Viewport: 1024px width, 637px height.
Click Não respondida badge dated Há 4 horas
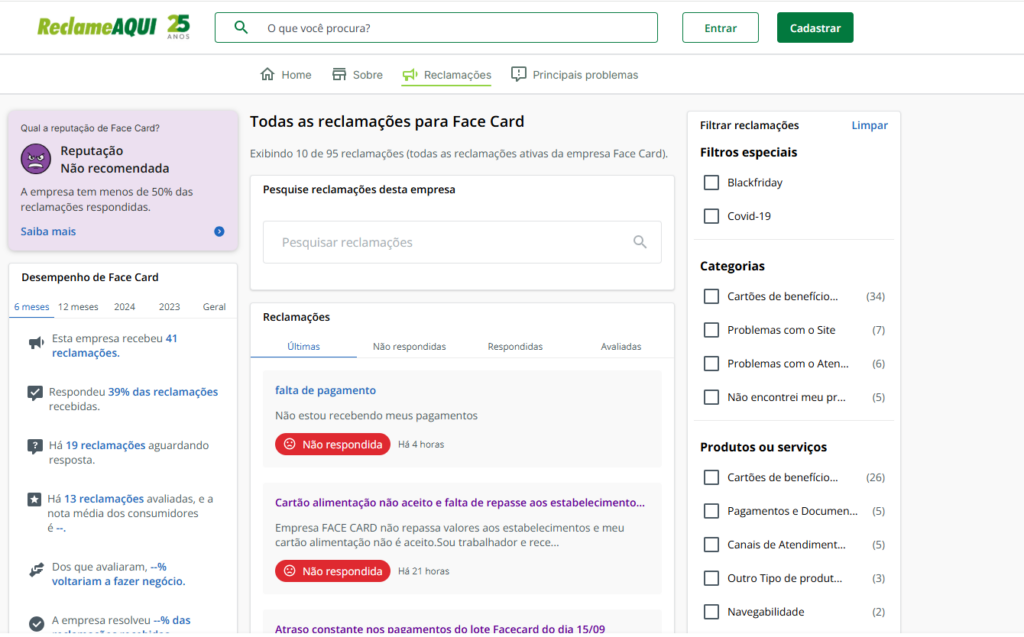click(332, 444)
